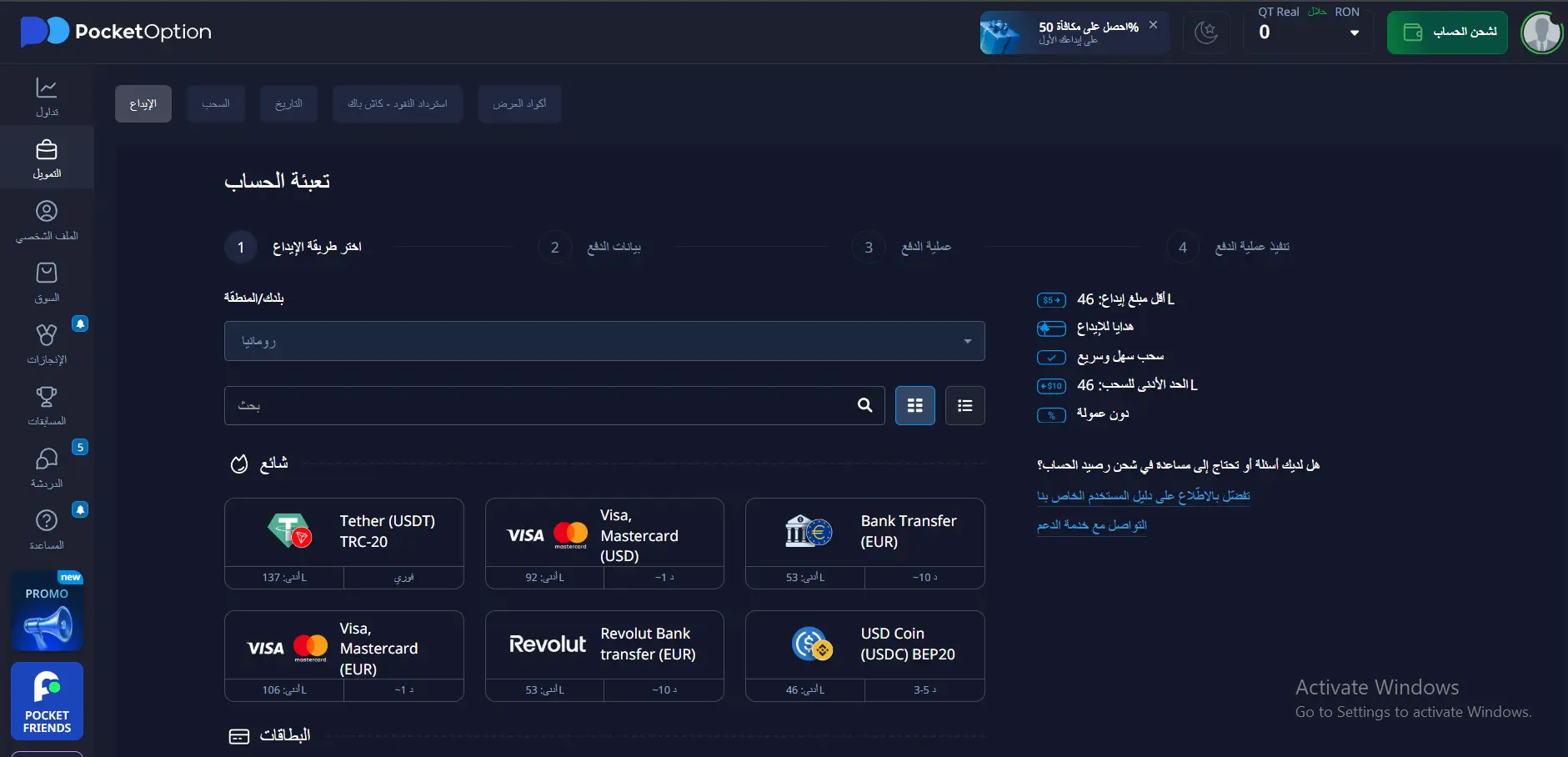The width and height of the screenshot is (1568, 757).
Task: Switch to list view layout
Action: [965, 406]
